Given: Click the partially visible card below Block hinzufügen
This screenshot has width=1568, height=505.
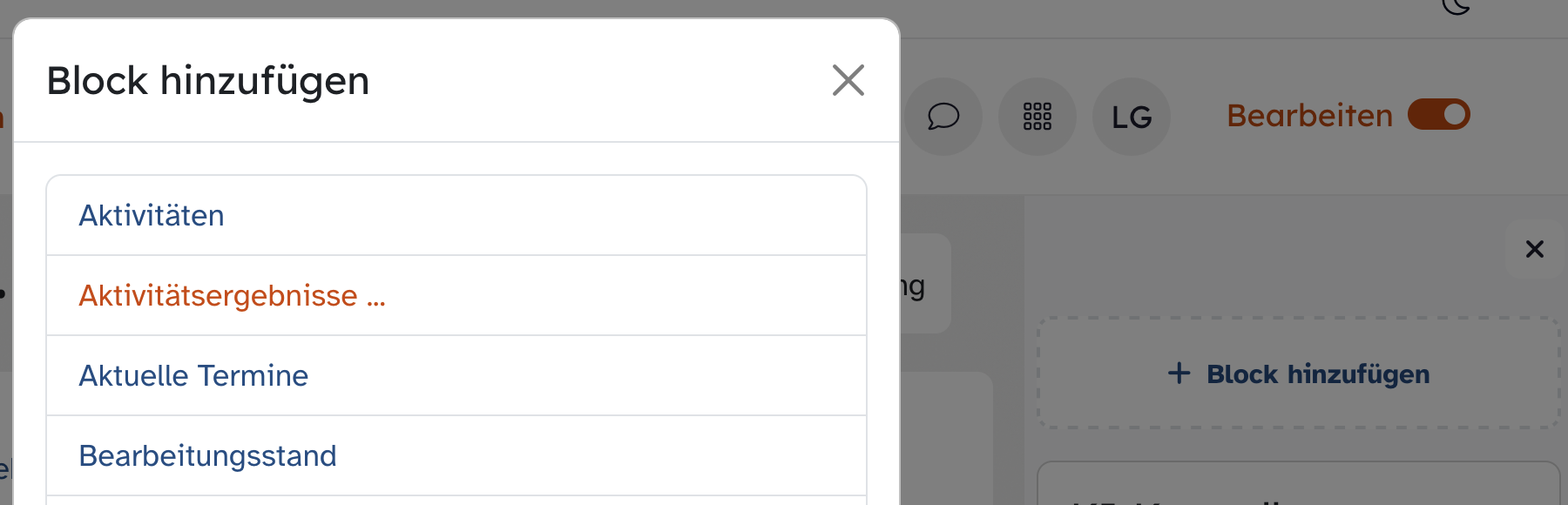Looking at the screenshot, I should pyautogui.click(x=1298, y=486).
